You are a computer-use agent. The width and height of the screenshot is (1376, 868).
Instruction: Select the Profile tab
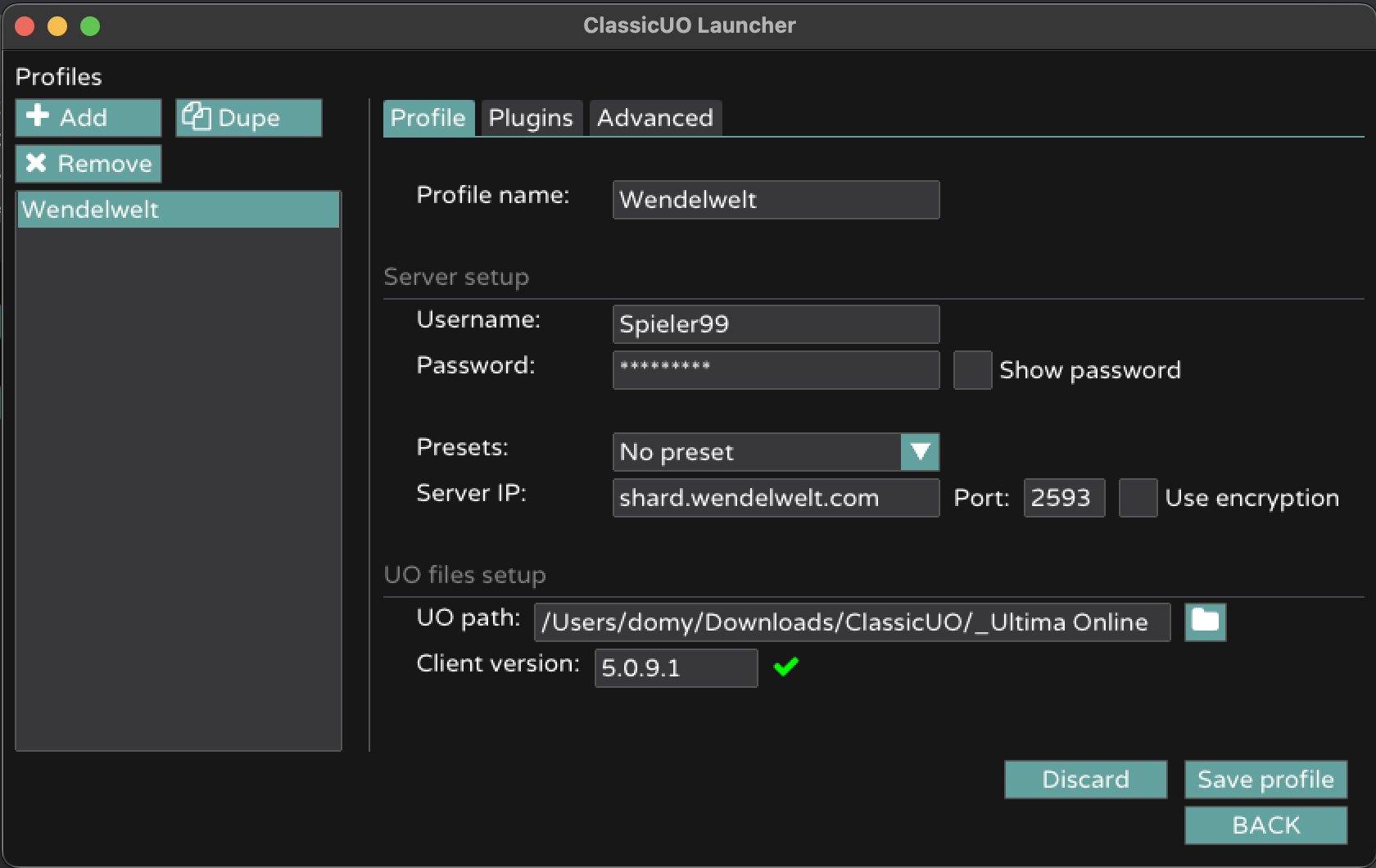pos(428,118)
